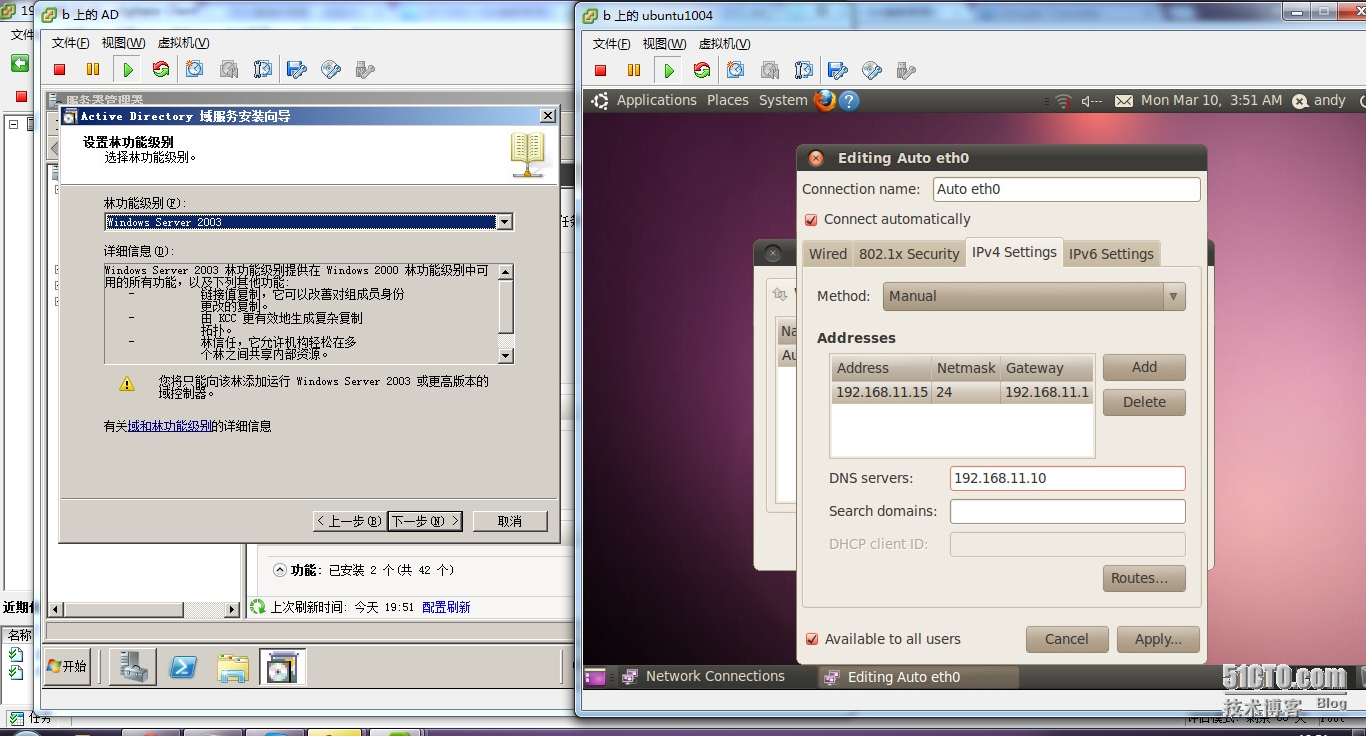
Task: Open Ubuntu help question-mark icon
Action: click(x=849, y=100)
